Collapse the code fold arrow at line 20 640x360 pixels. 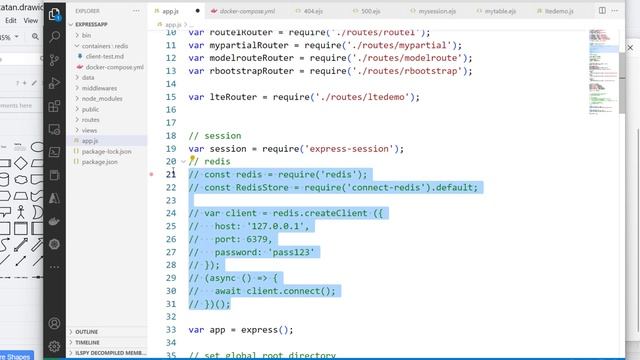[183, 162]
